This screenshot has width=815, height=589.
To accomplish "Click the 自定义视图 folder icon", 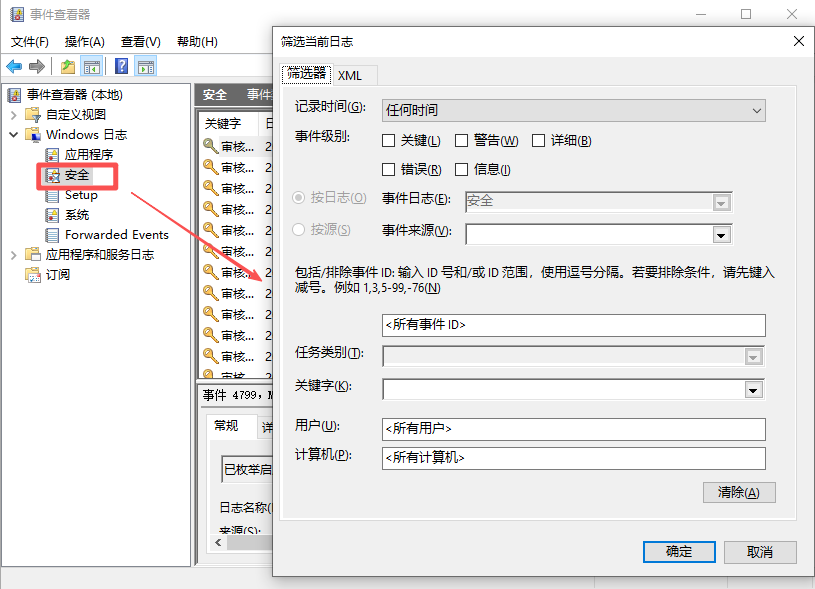I will 33,114.
